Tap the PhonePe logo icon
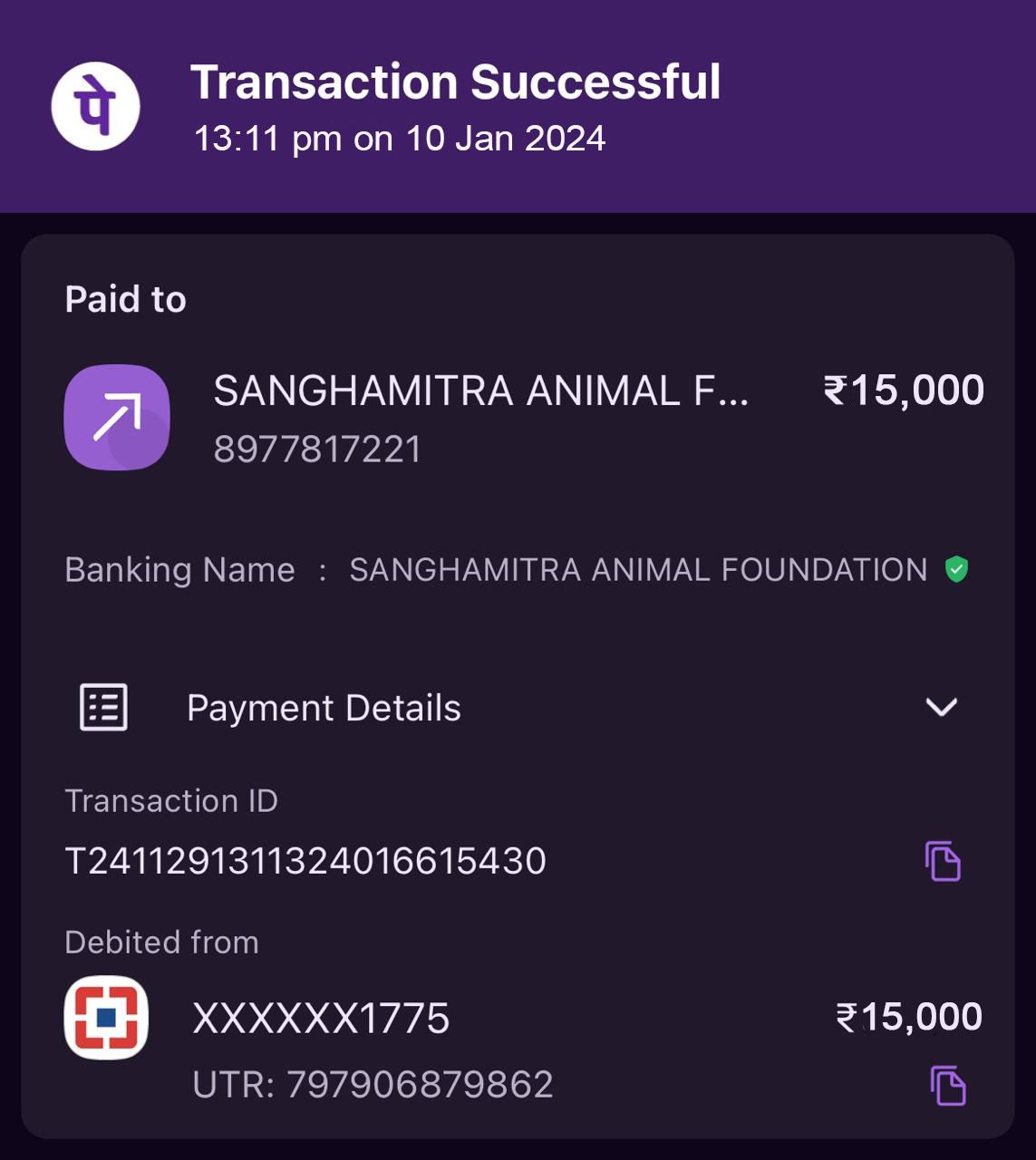 pos(95,106)
